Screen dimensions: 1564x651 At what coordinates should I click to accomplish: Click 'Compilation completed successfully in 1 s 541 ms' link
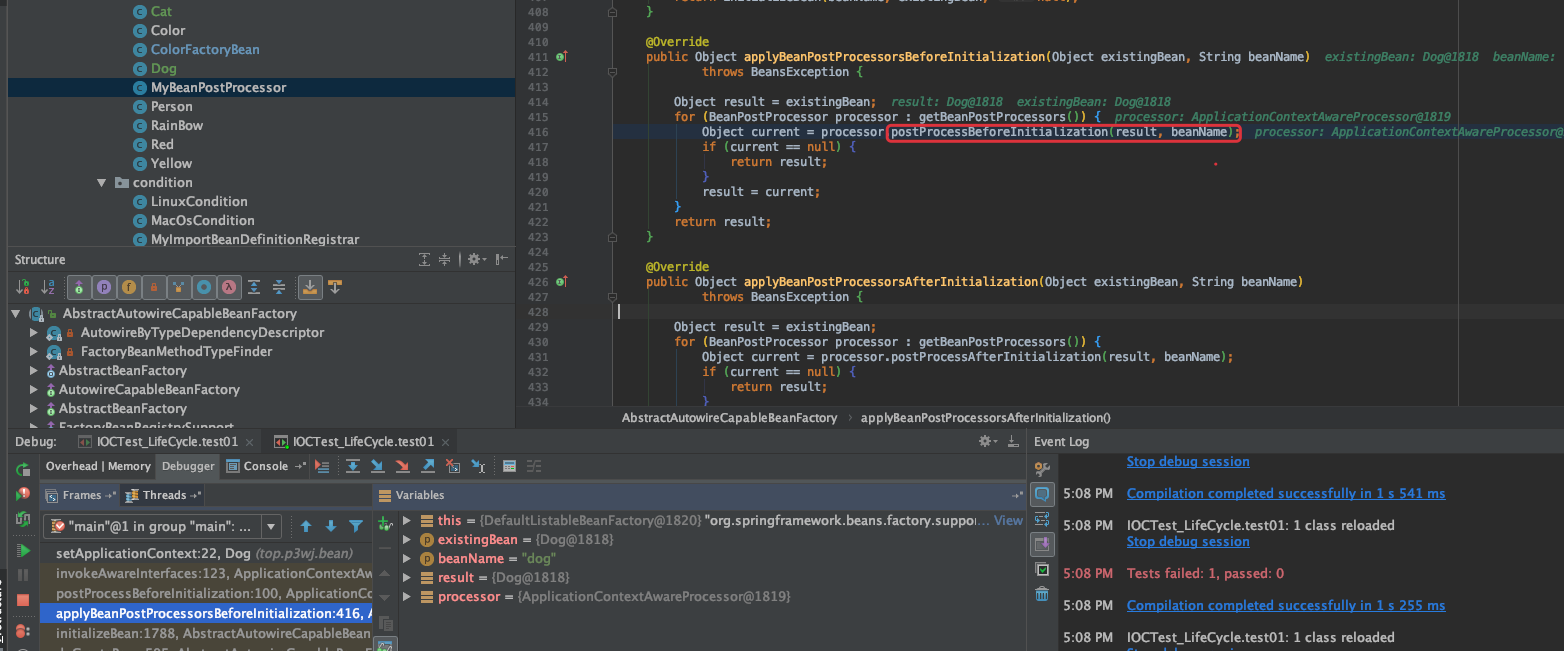(x=1286, y=493)
